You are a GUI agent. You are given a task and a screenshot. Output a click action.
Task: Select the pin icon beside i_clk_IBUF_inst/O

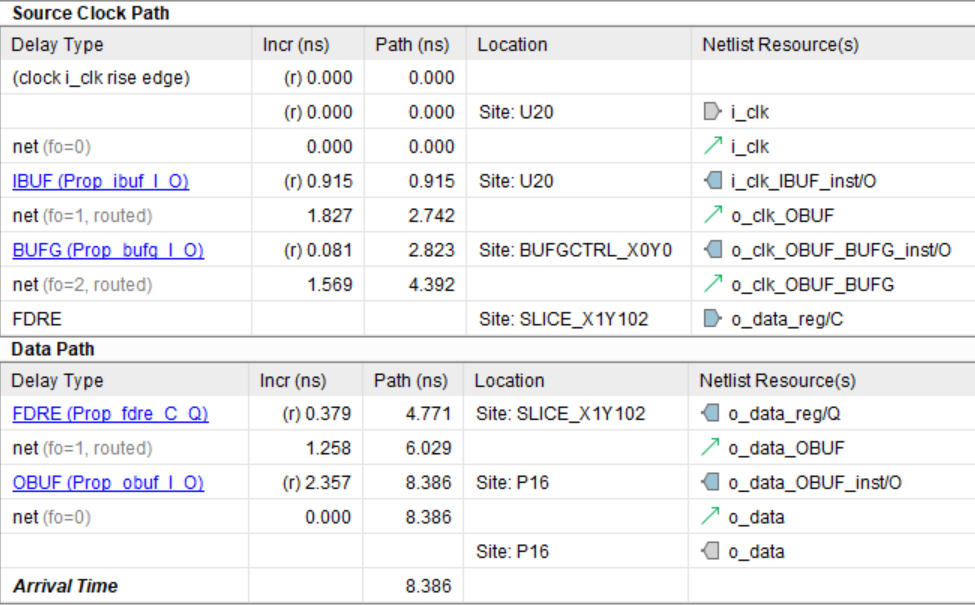711,182
